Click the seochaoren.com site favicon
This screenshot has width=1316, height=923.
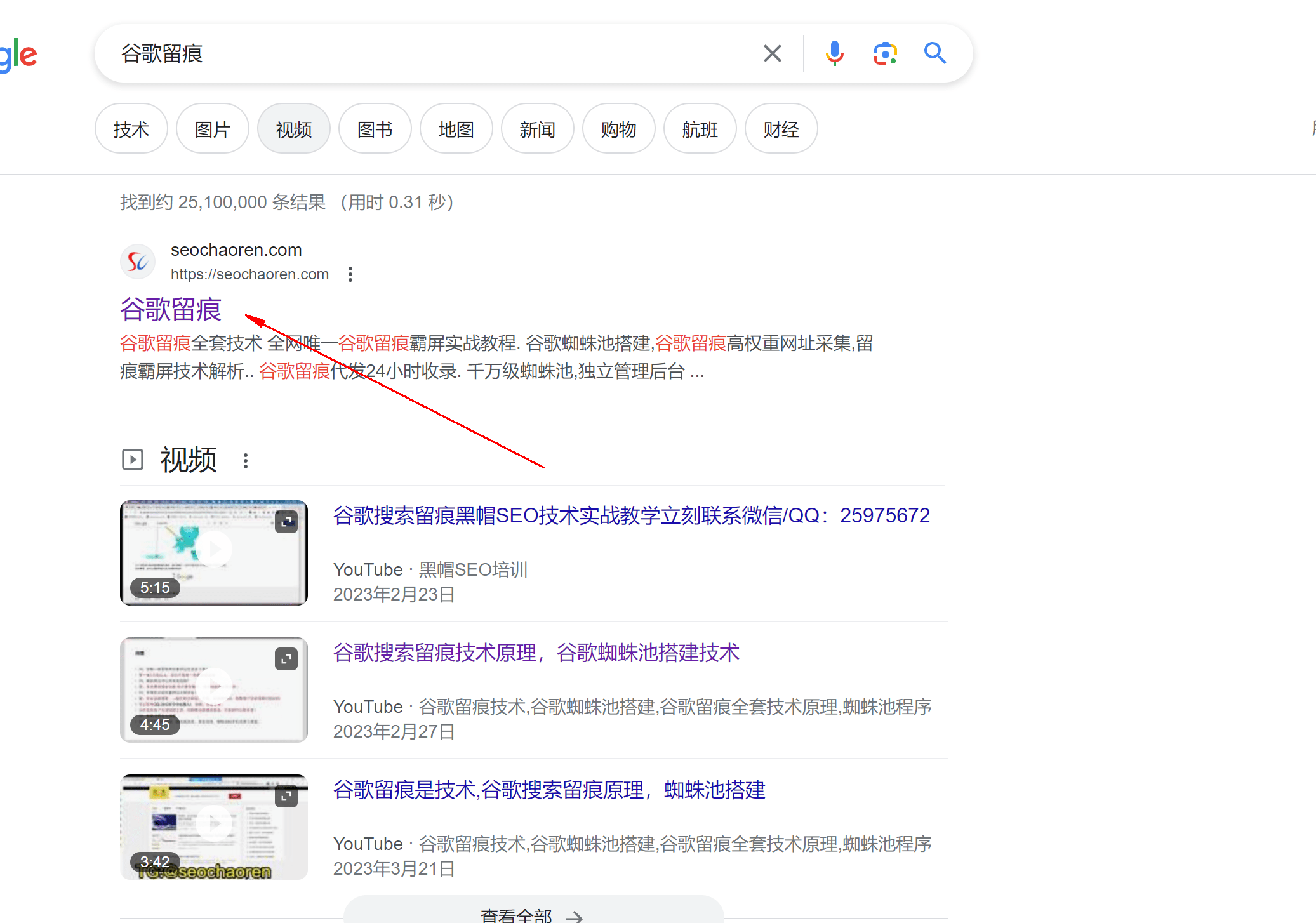tap(138, 262)
